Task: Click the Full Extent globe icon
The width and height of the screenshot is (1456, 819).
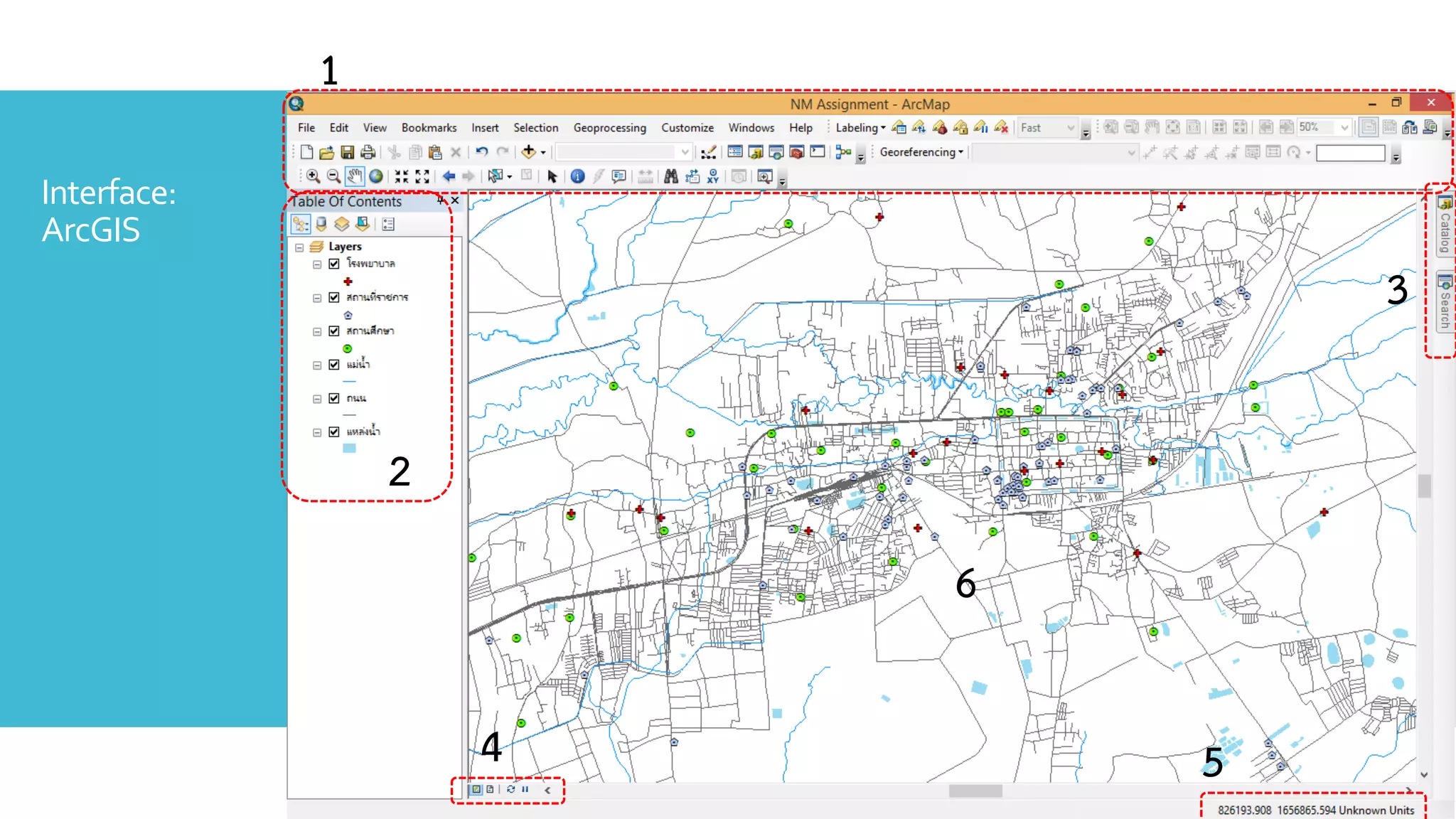Action: click(x=375, y=176)
